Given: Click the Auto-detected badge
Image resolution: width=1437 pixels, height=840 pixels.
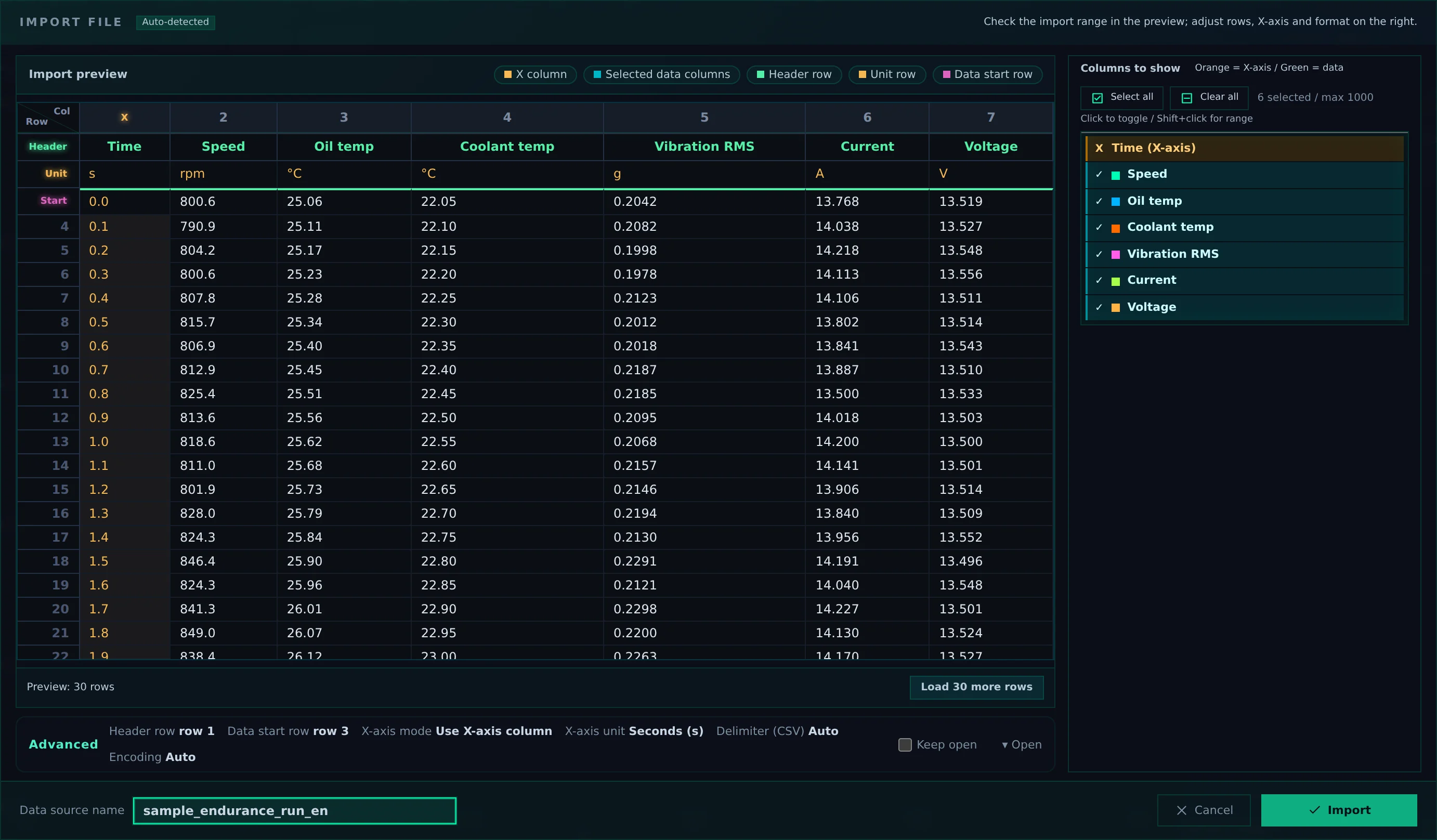Looking at the screenshot, I should point(175,22).
